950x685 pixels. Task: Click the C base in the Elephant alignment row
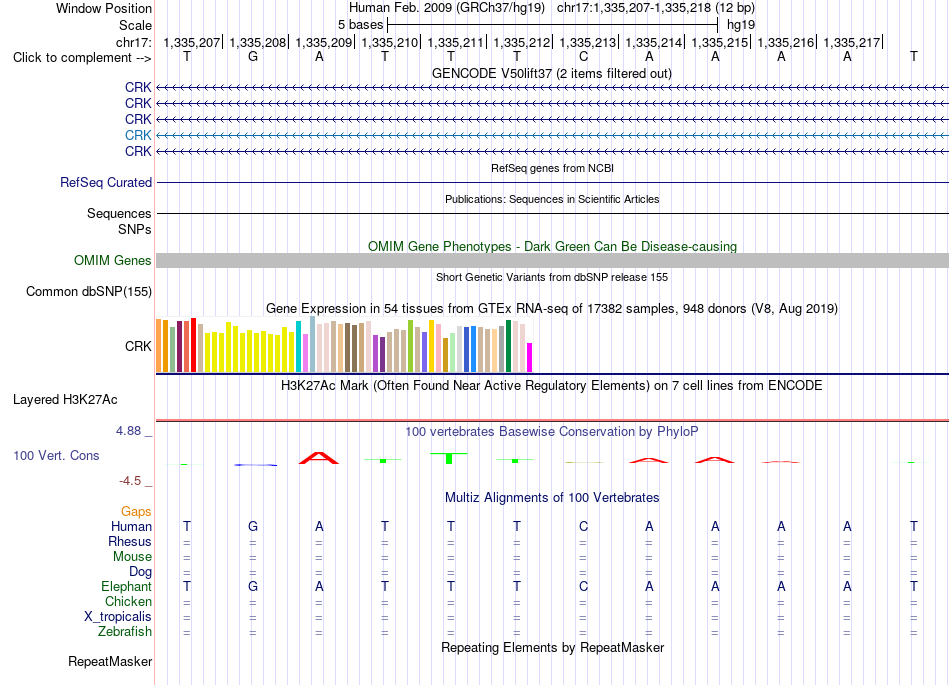tap(583, 586)
